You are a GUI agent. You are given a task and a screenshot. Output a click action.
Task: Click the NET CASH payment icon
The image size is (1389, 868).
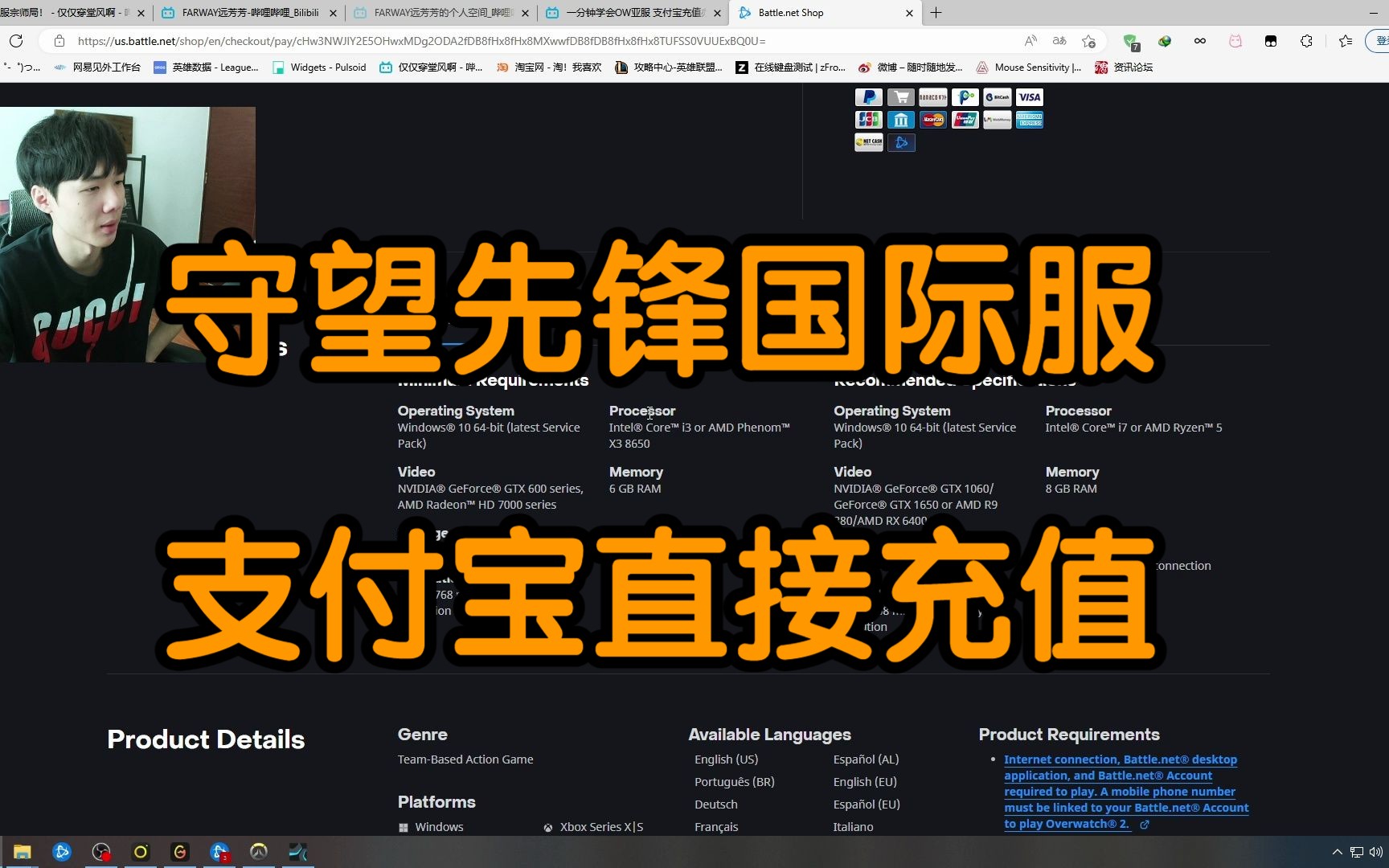(x=868, y=142)
